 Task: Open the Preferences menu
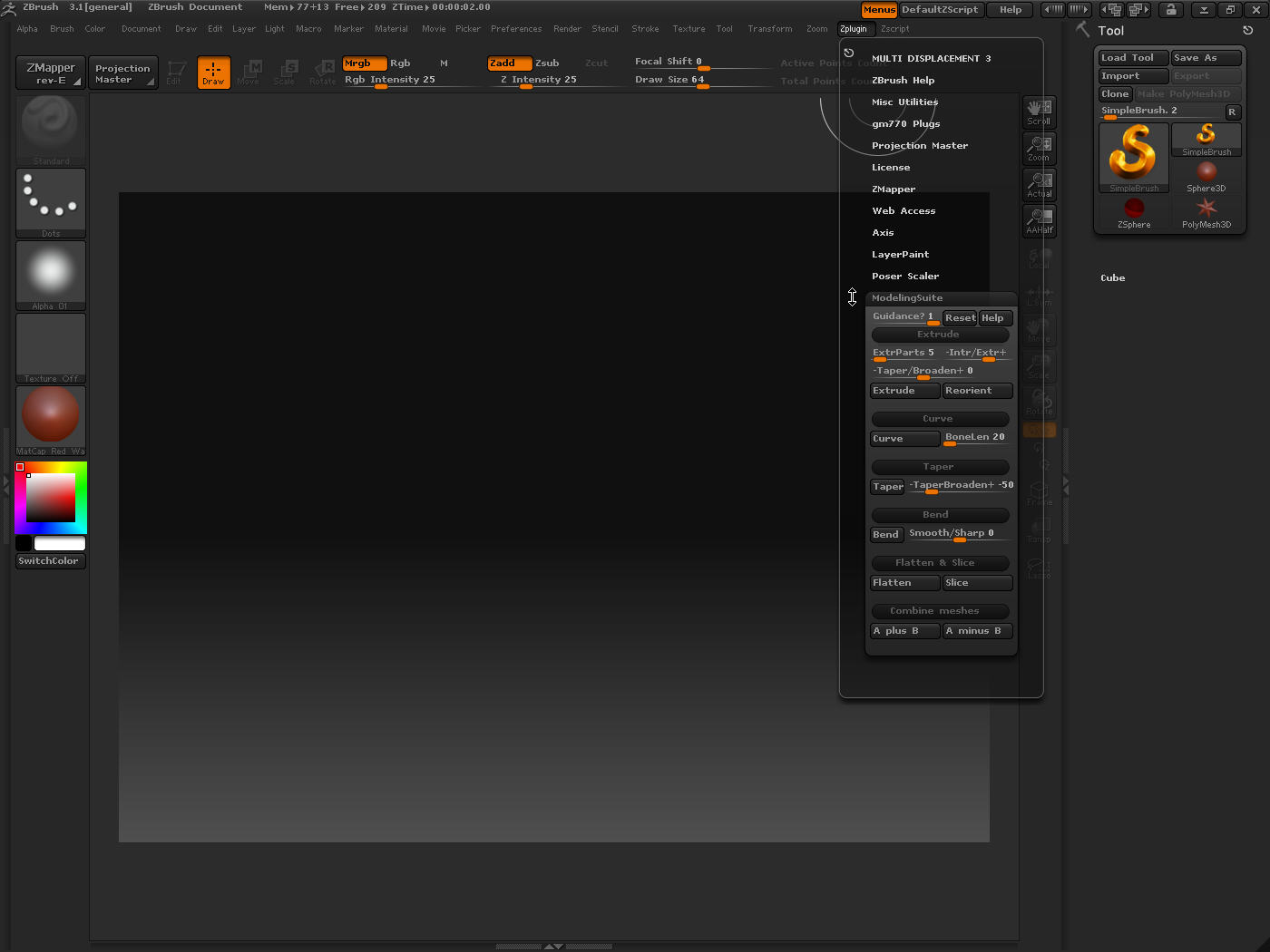515,29
